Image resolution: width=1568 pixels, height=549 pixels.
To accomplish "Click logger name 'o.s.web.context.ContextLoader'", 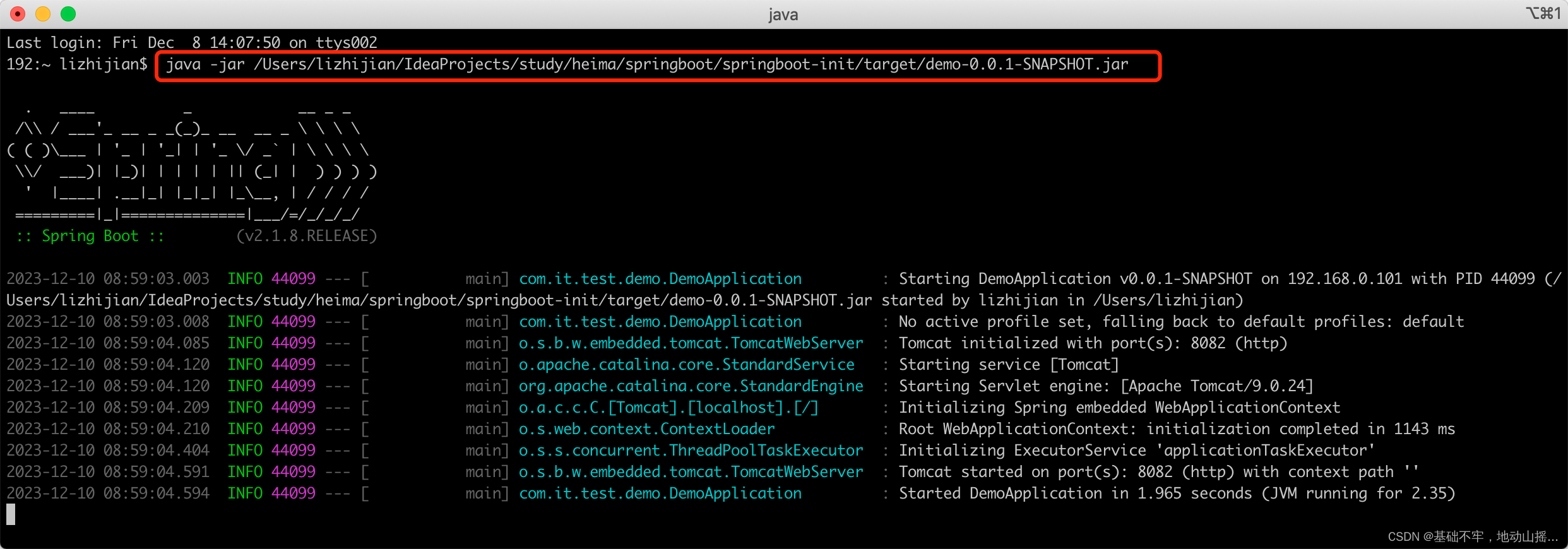I will [x=647, y=429].
